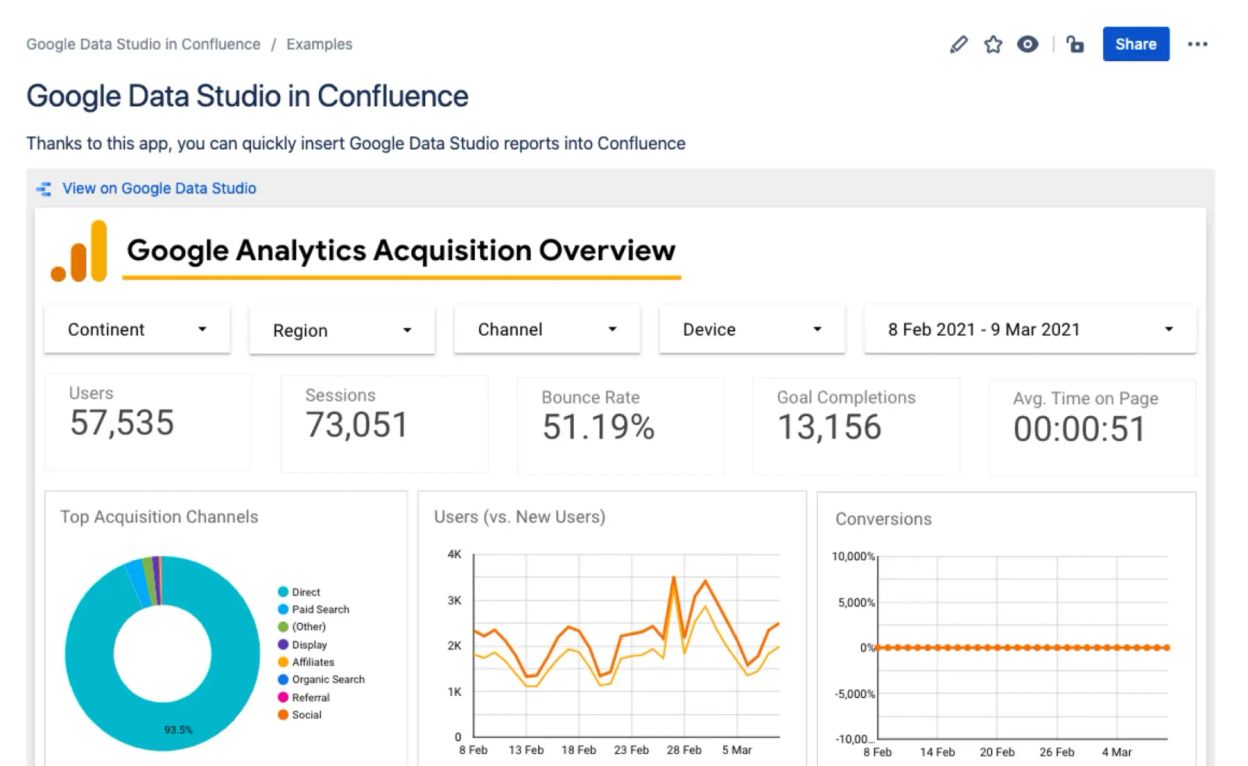Click the Users (vs. New Users) chart title
Screen dimensions: 1248x766
click(520, 517)
